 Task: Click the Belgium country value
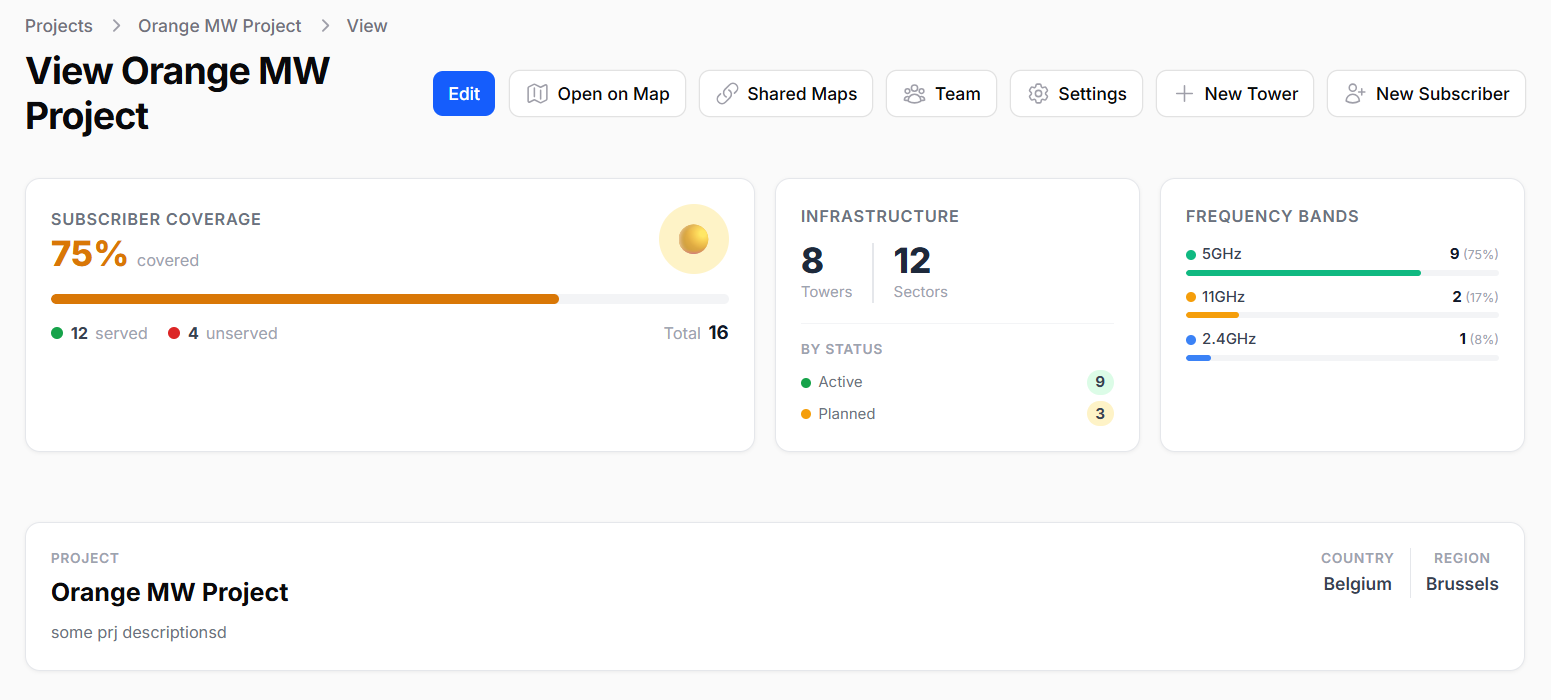click(1357, 584)
